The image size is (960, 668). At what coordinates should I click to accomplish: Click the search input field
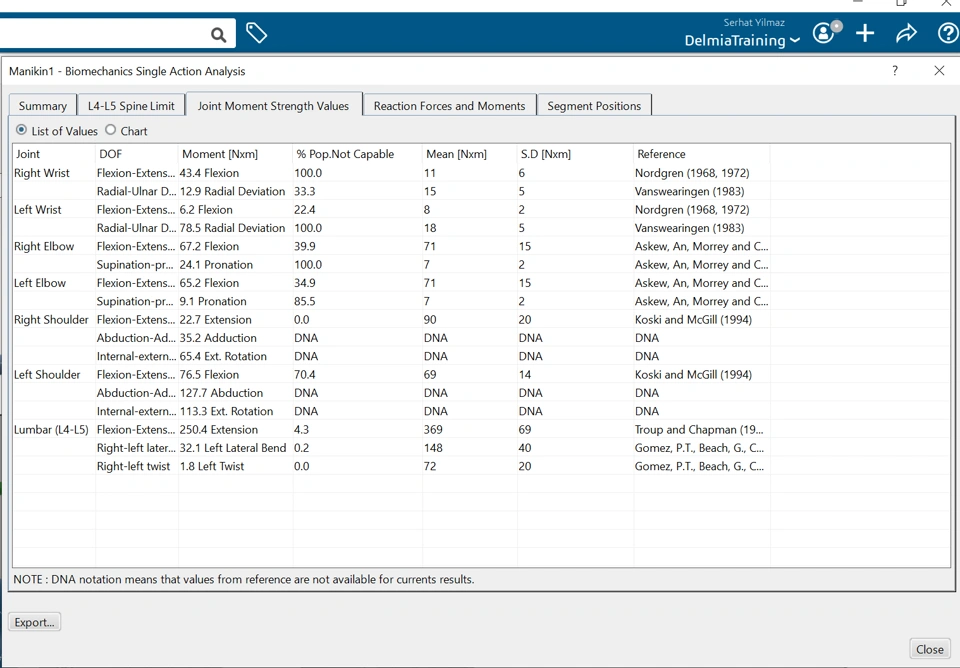click(100, 35)
